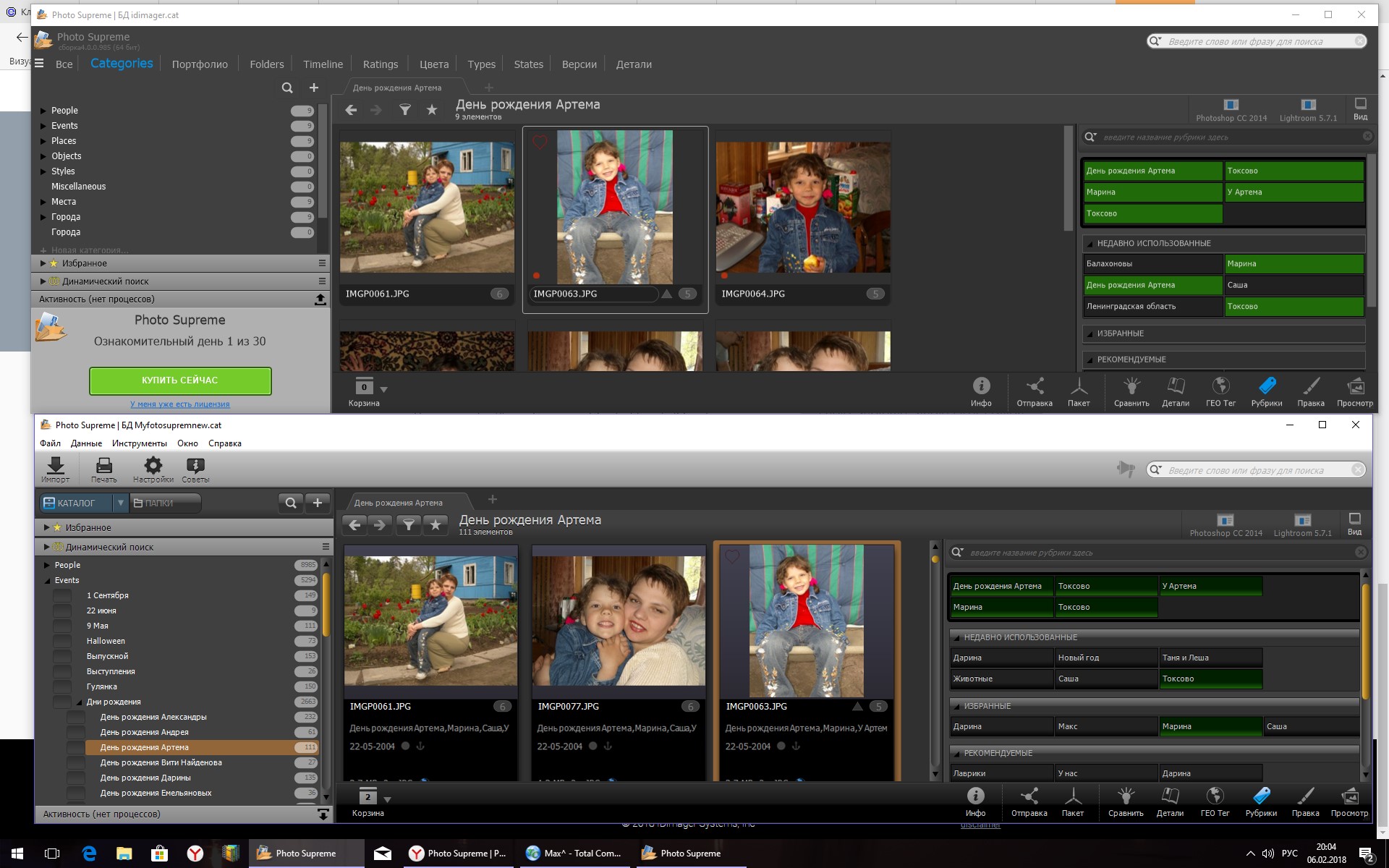
Task: Click red color label on IMGP0063 in idimager.cat
Action: 537,276
